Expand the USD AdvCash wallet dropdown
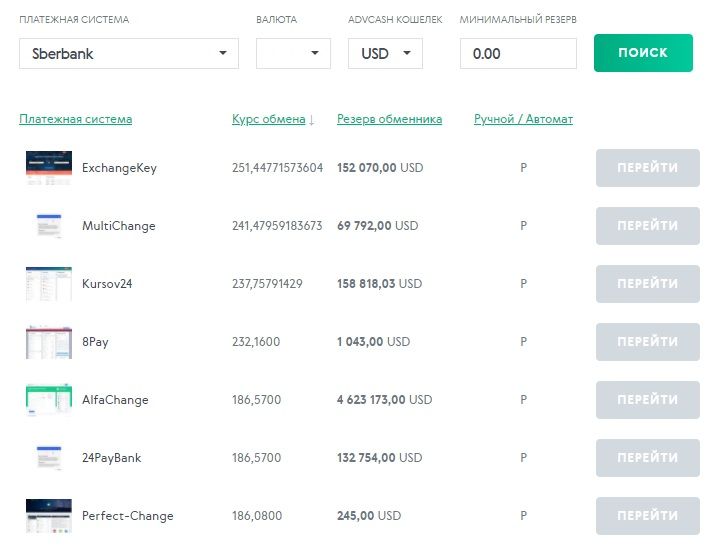 (385, 54)
